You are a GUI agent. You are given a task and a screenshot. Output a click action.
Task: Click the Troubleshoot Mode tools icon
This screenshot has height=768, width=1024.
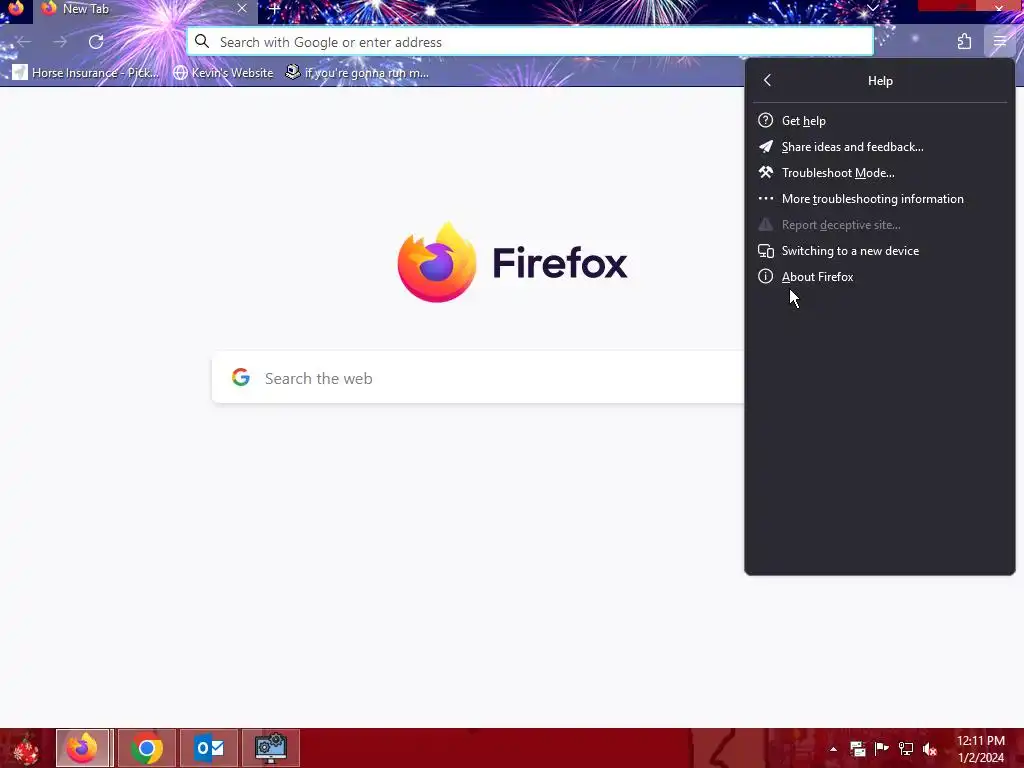point(765,173)
